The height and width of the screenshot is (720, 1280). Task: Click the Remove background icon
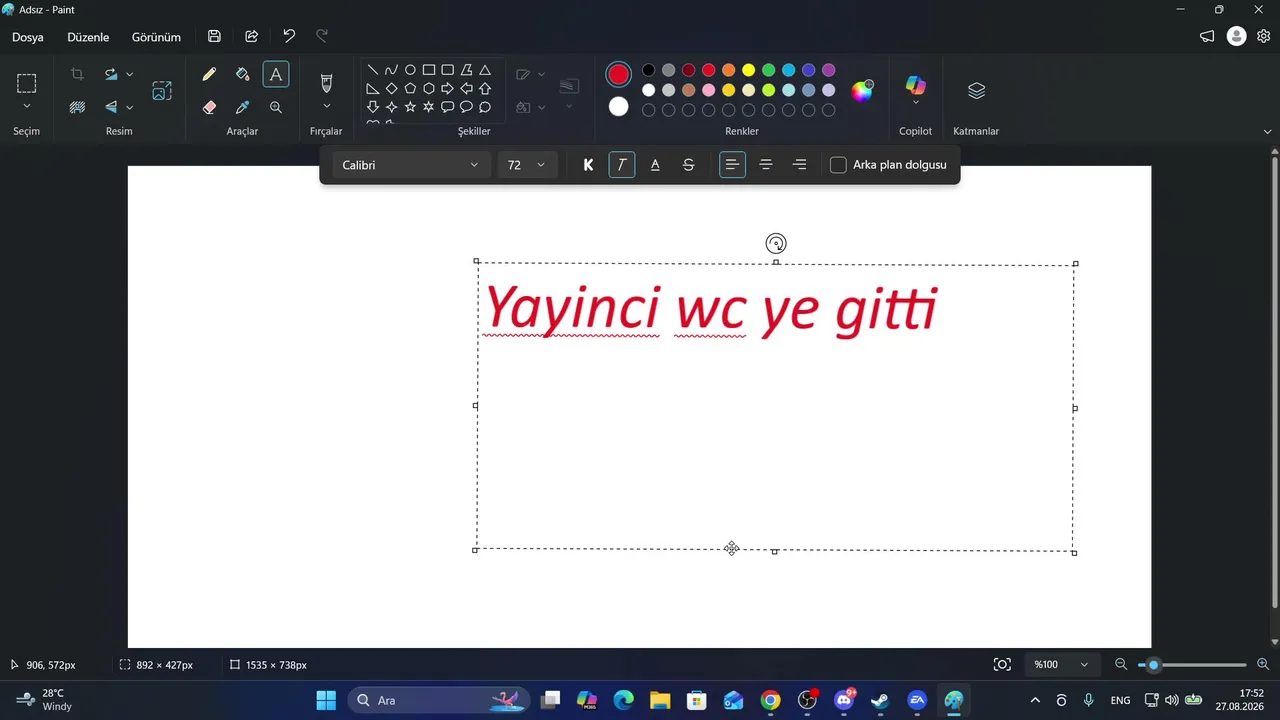click(x=77, y=107)
